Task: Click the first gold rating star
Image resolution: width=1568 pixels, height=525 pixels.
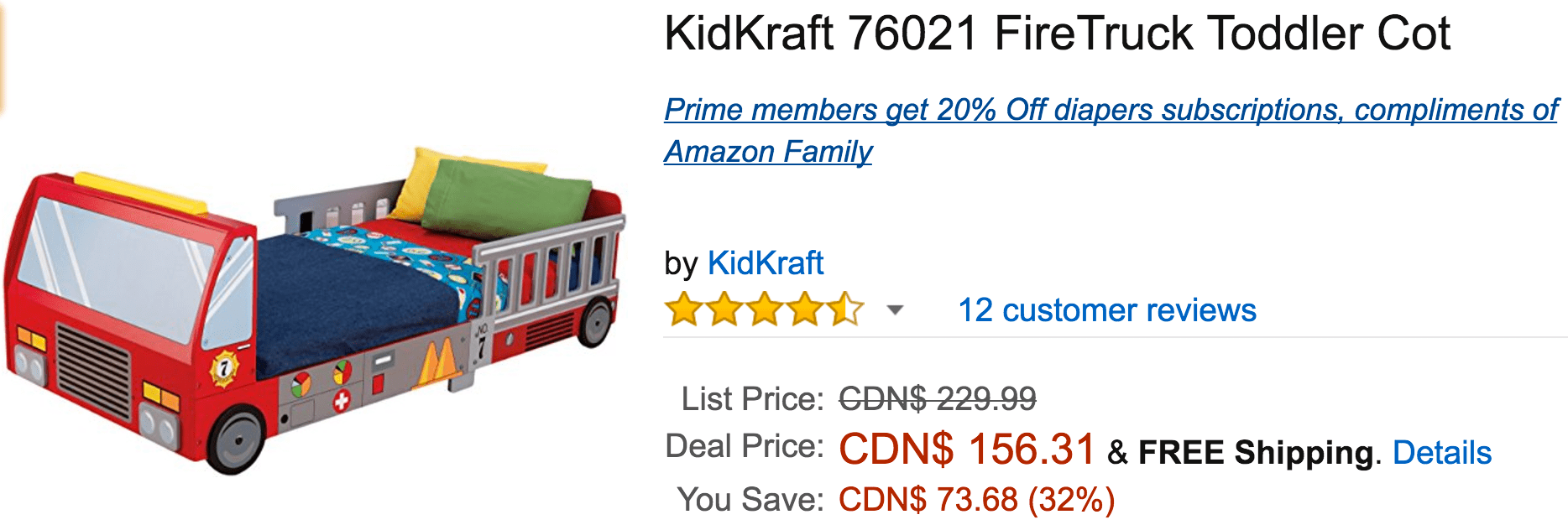Action: (x=683, y=309)
